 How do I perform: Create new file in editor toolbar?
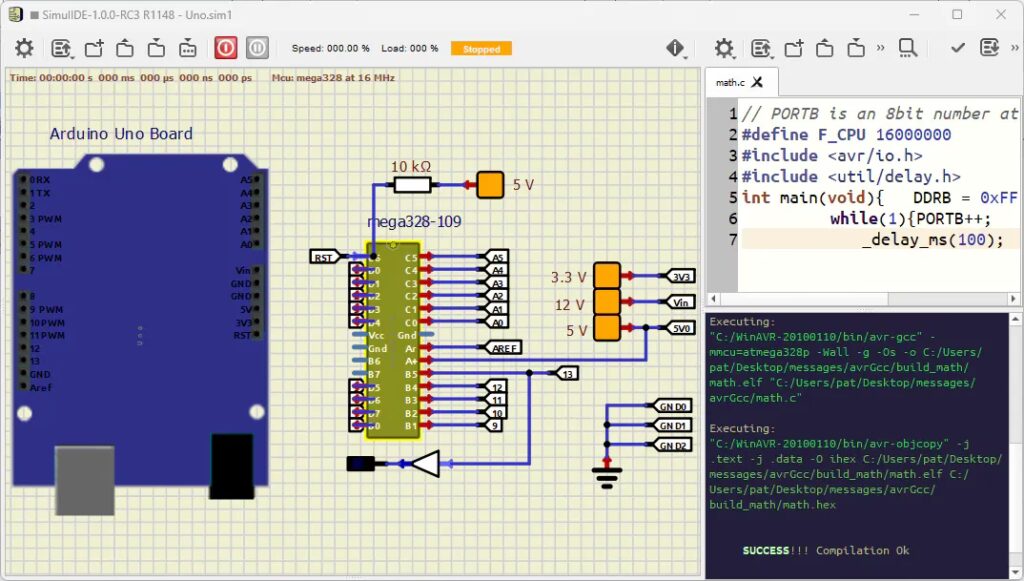click(x=794, y=48)
